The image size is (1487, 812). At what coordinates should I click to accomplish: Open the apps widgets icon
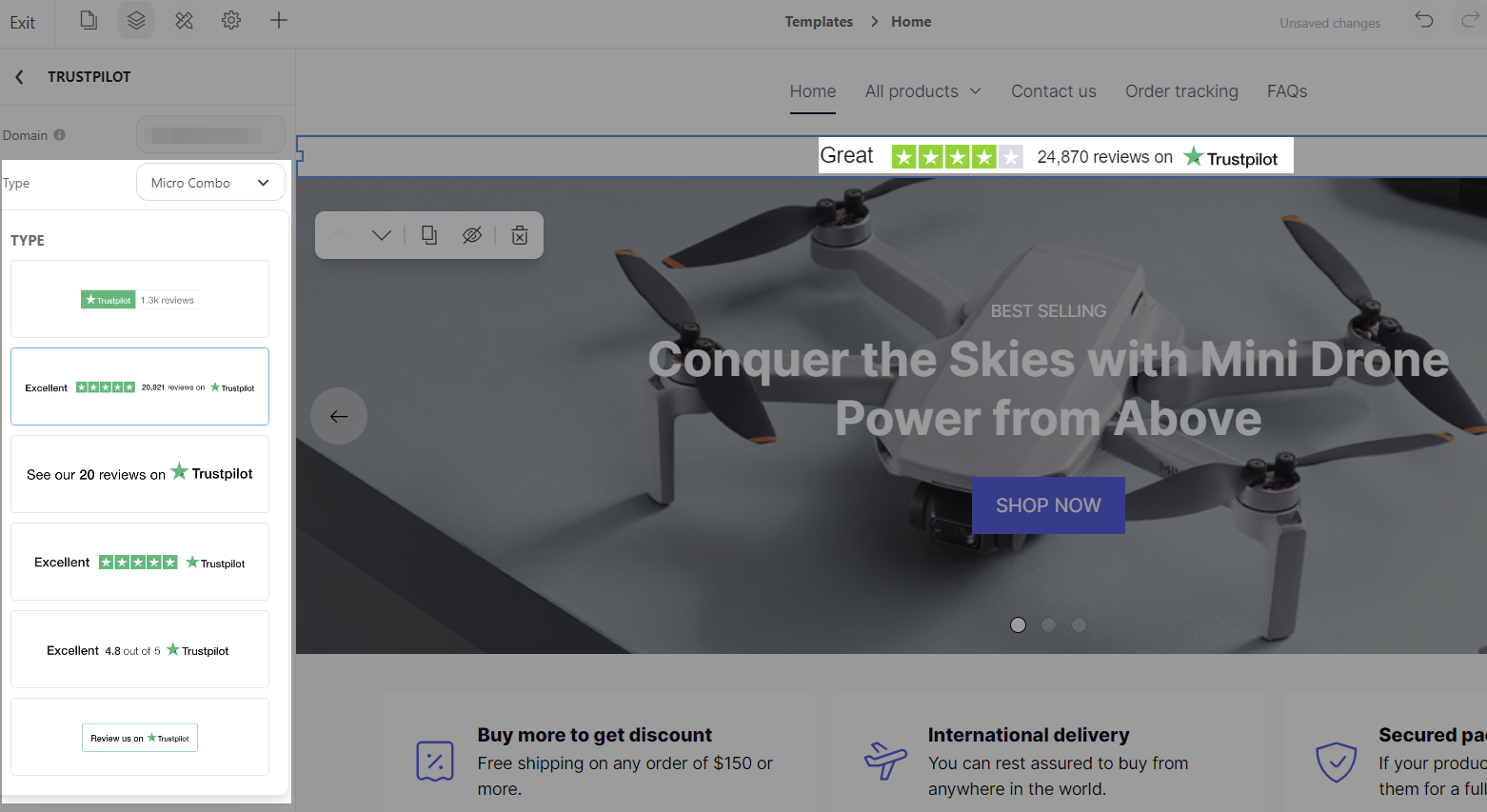(x=184, y=20)
